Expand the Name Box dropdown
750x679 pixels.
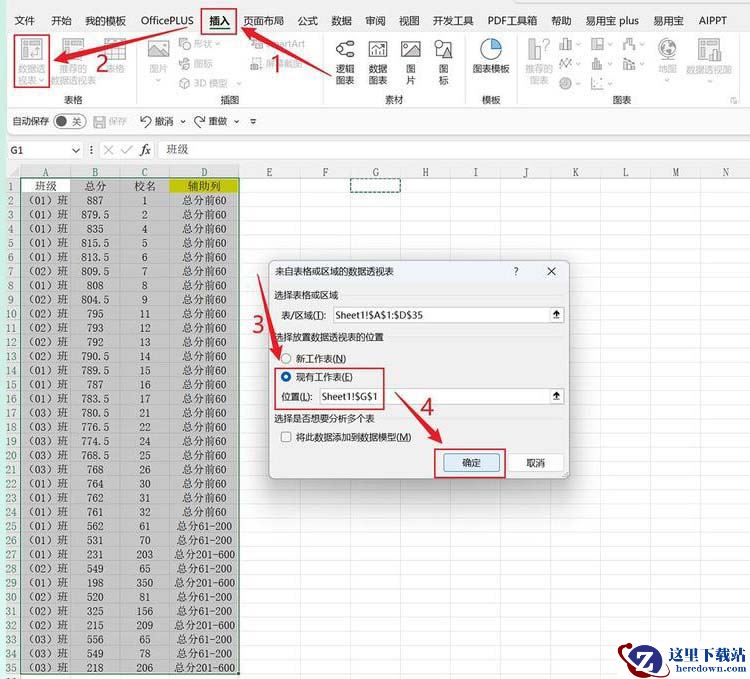pyautogui.click(x=76, y=150)
